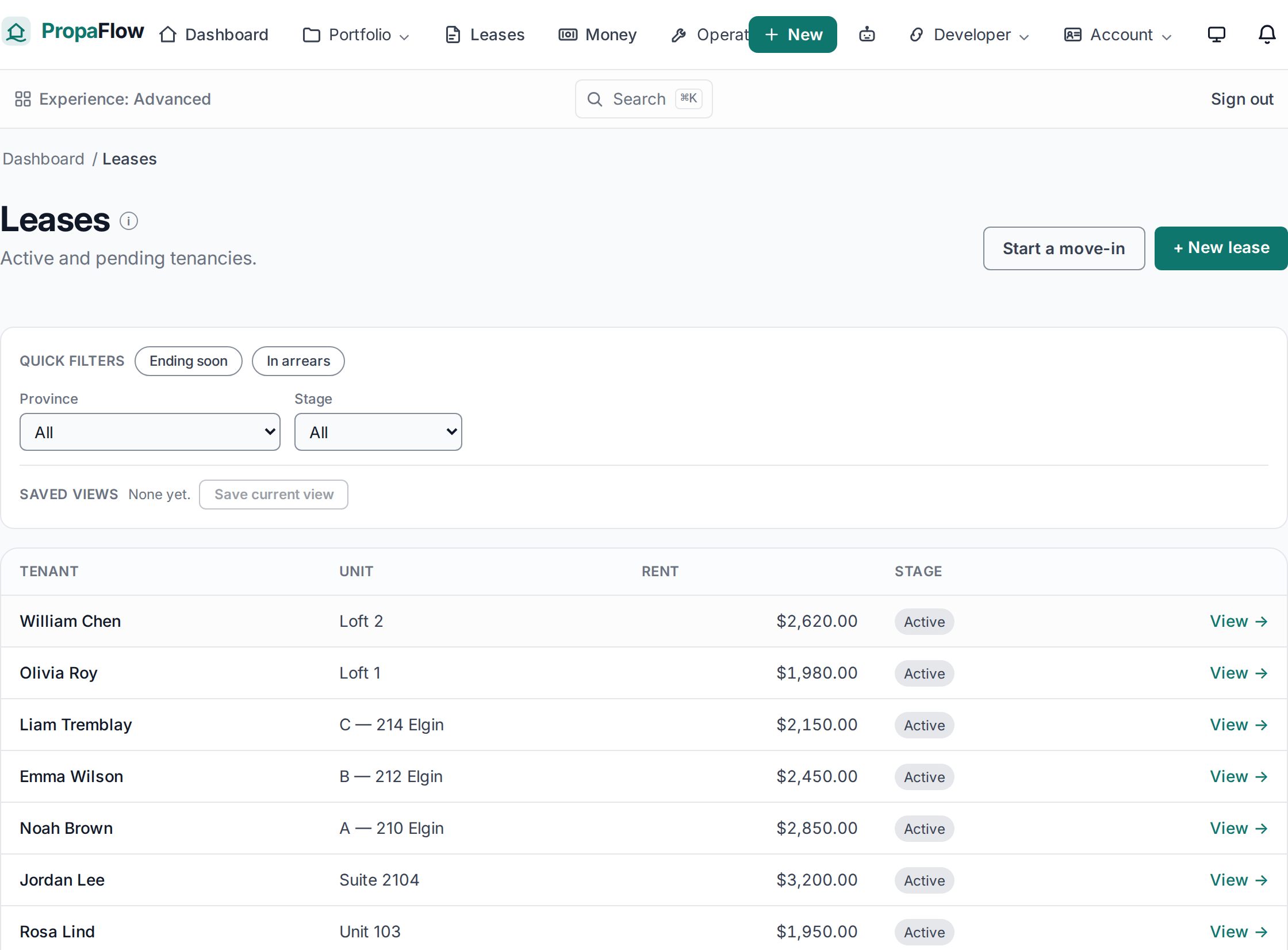View Jordan Lee's lease
Screen dimensions: 1288x950
point(1239,880)
